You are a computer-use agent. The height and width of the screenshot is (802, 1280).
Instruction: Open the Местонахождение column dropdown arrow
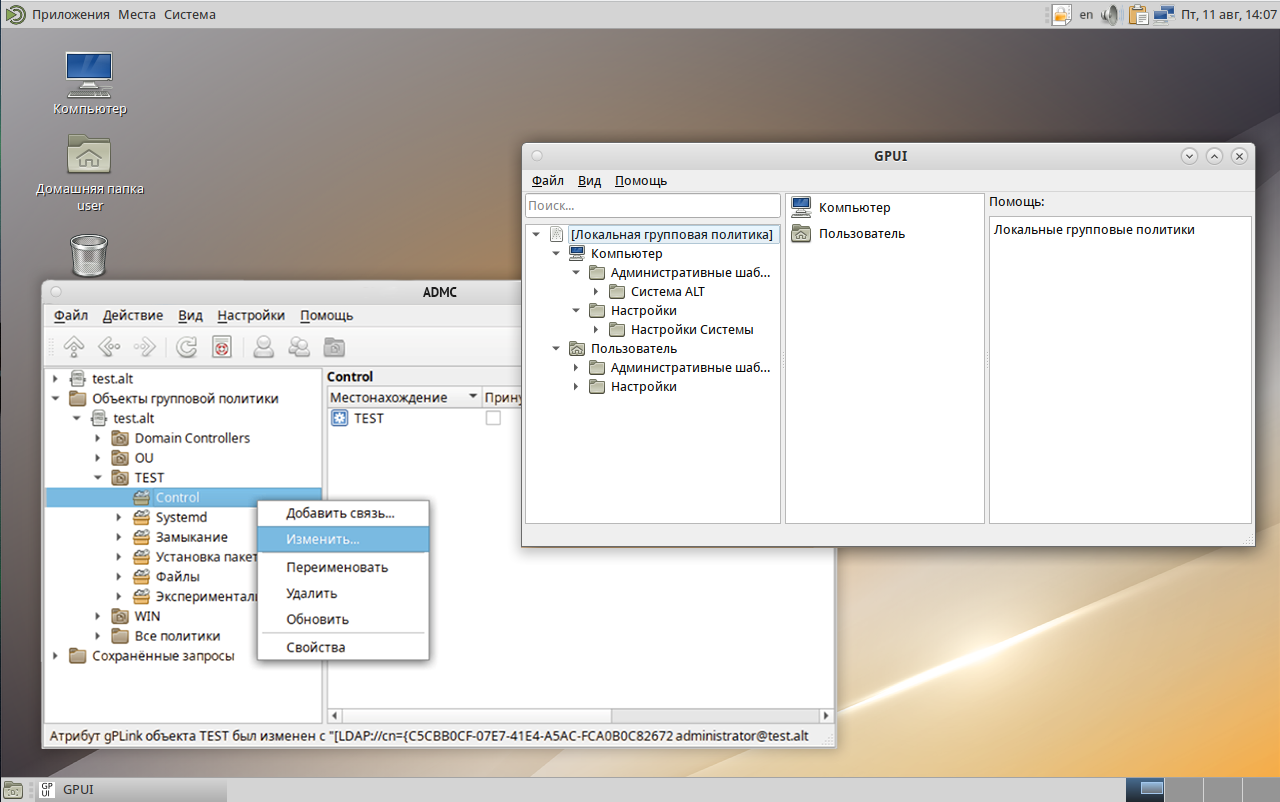coord(473,397)
